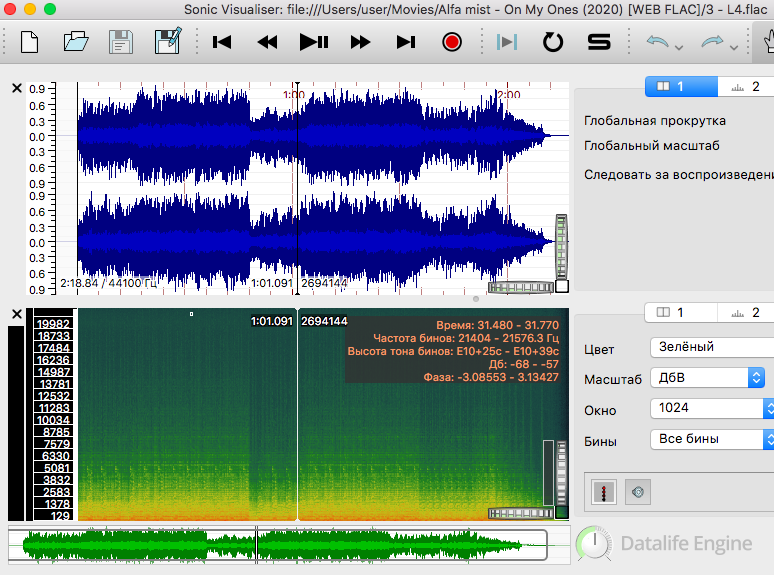
Task: Reset waveform zoom with the square corner button
Action: click(562, 286)
